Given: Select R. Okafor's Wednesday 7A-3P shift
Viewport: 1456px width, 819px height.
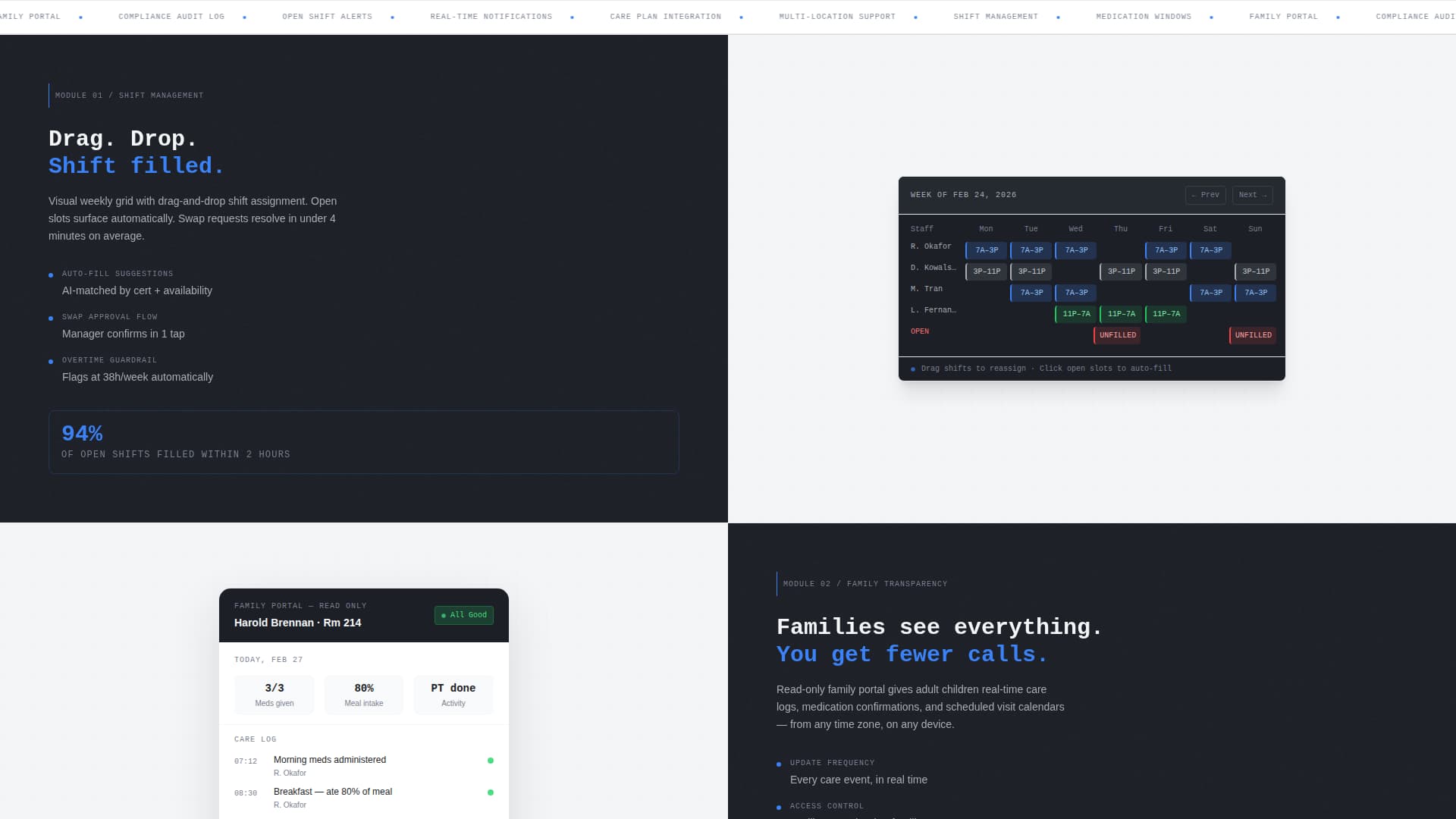Looking at the screenshot, I should pos(1075,250).
